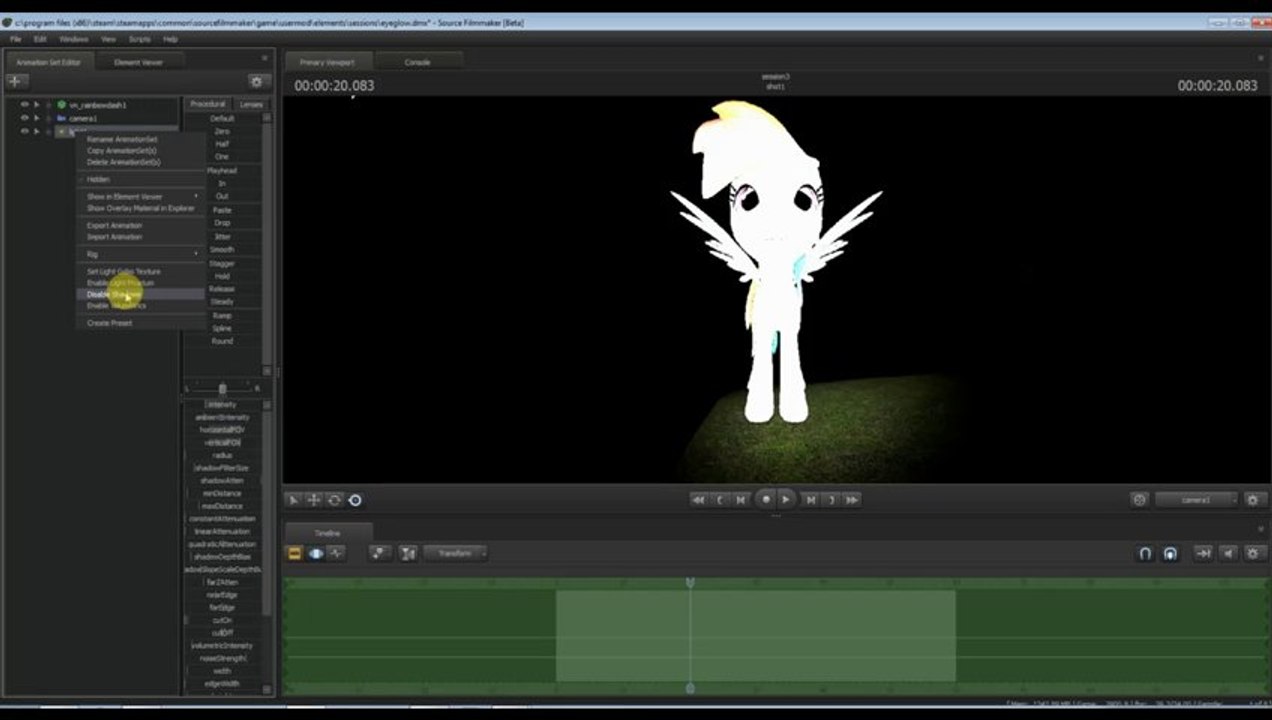Open the File menu
Screen dimensions: 1272x720
pyautogui.click(x=15, y=39)
